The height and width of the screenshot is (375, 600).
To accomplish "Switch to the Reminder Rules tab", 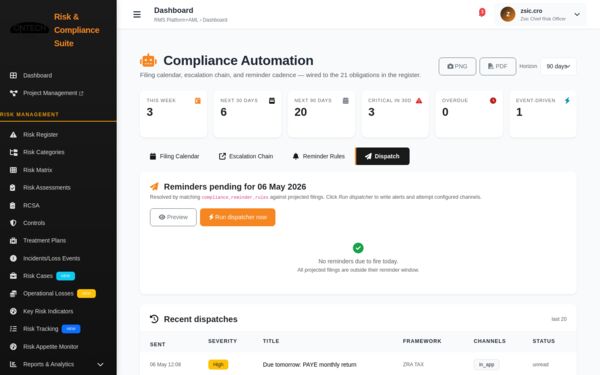I will pos(319,156).
